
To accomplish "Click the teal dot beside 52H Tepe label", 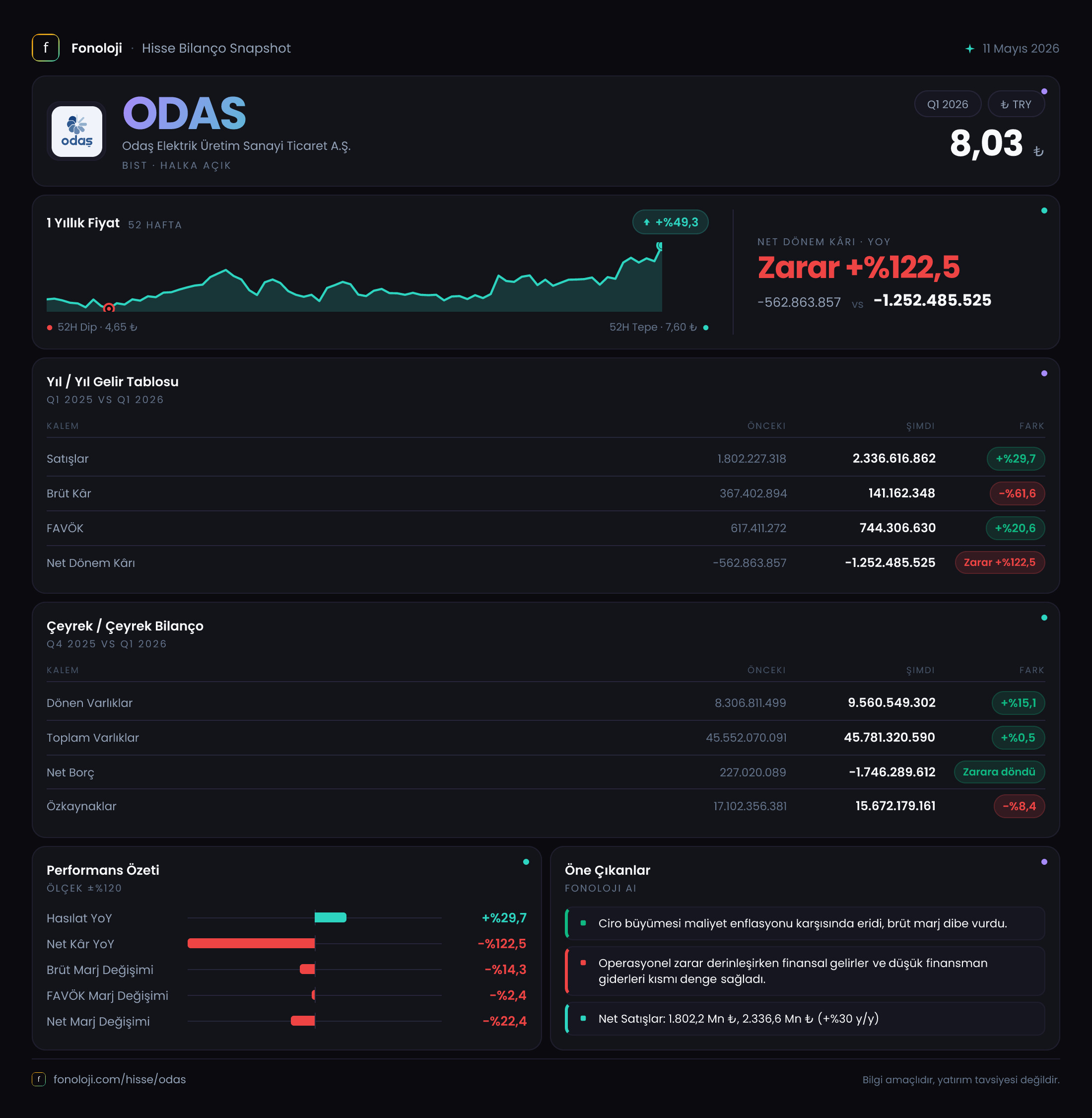I will click(705, 328).
